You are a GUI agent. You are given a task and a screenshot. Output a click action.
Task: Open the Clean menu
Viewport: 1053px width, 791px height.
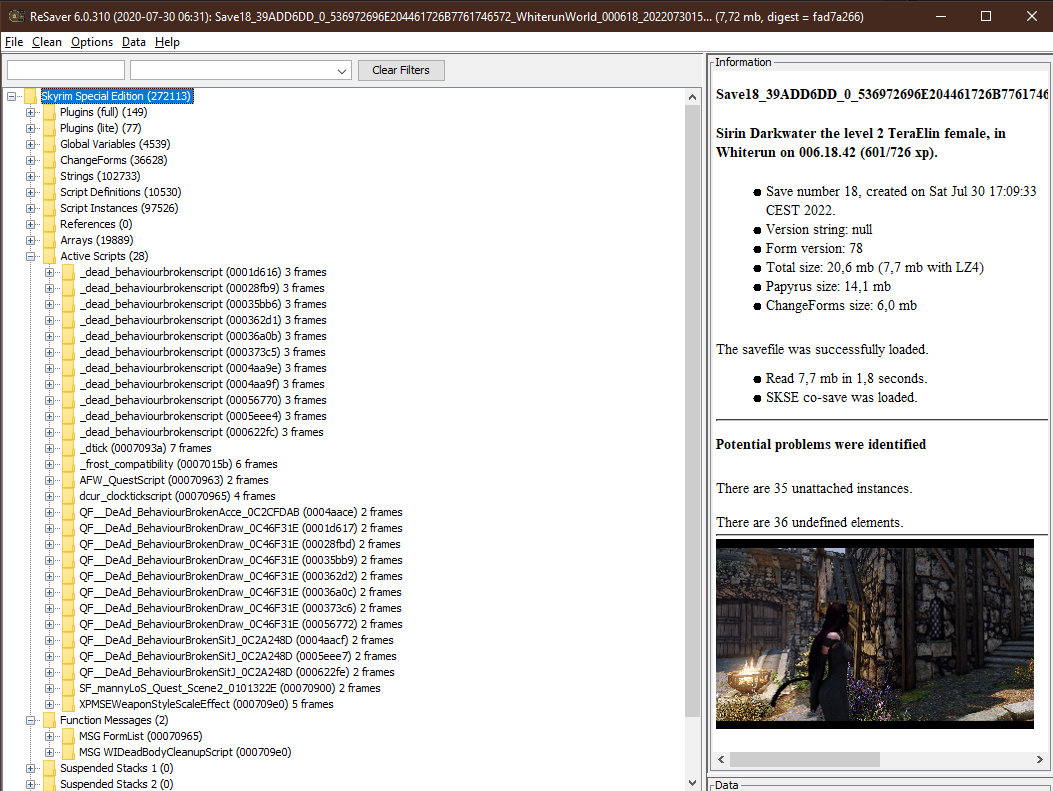point(46,42)
